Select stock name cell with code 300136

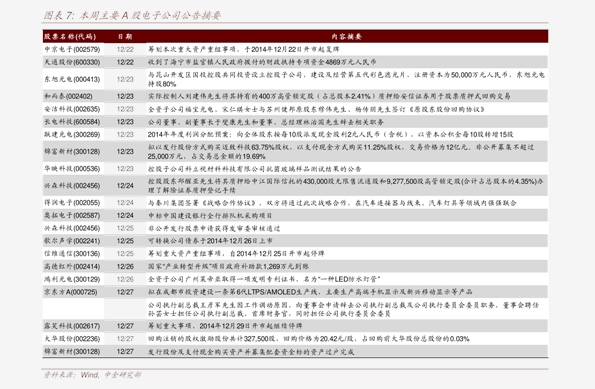click(x=72, y=254)
